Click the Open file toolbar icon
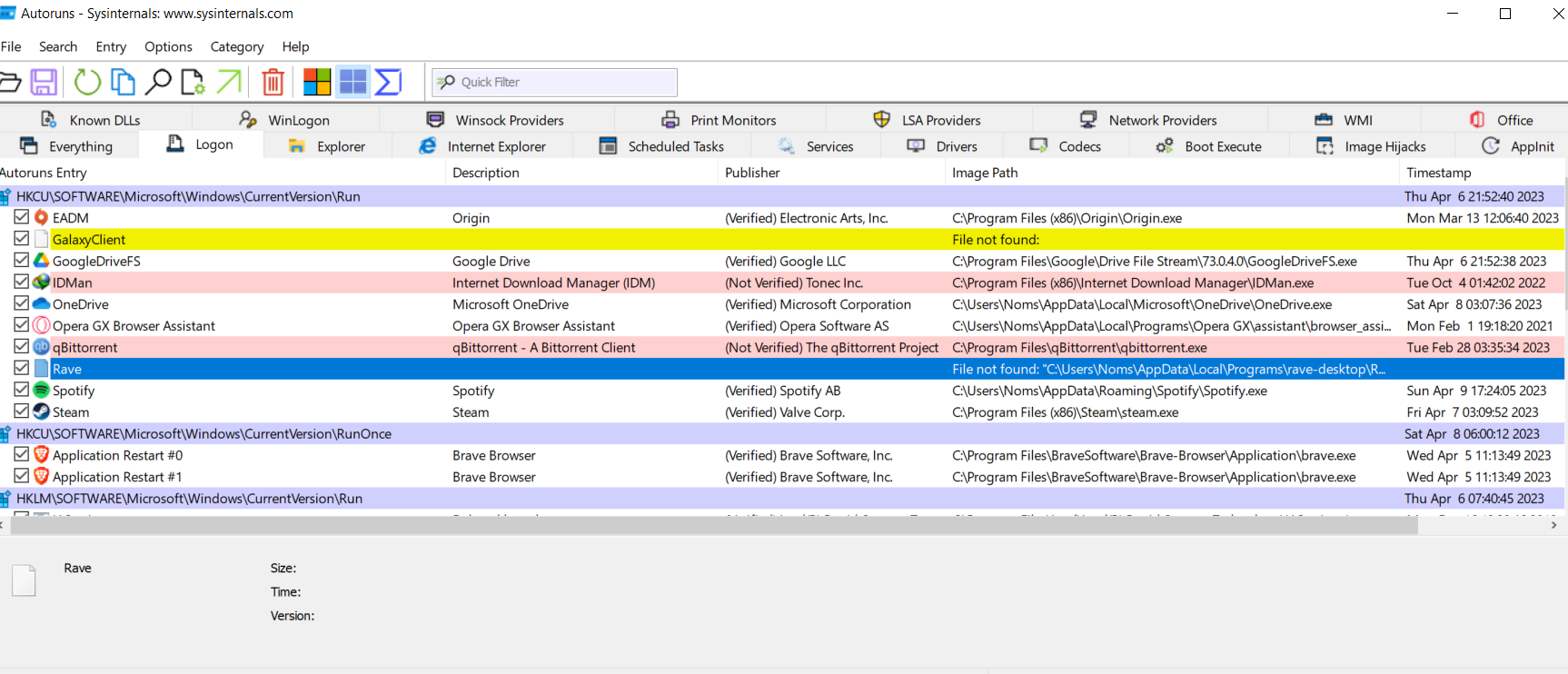Image resolution: width=1568 pixels, height=674 pixels. [x=9, y=82]
